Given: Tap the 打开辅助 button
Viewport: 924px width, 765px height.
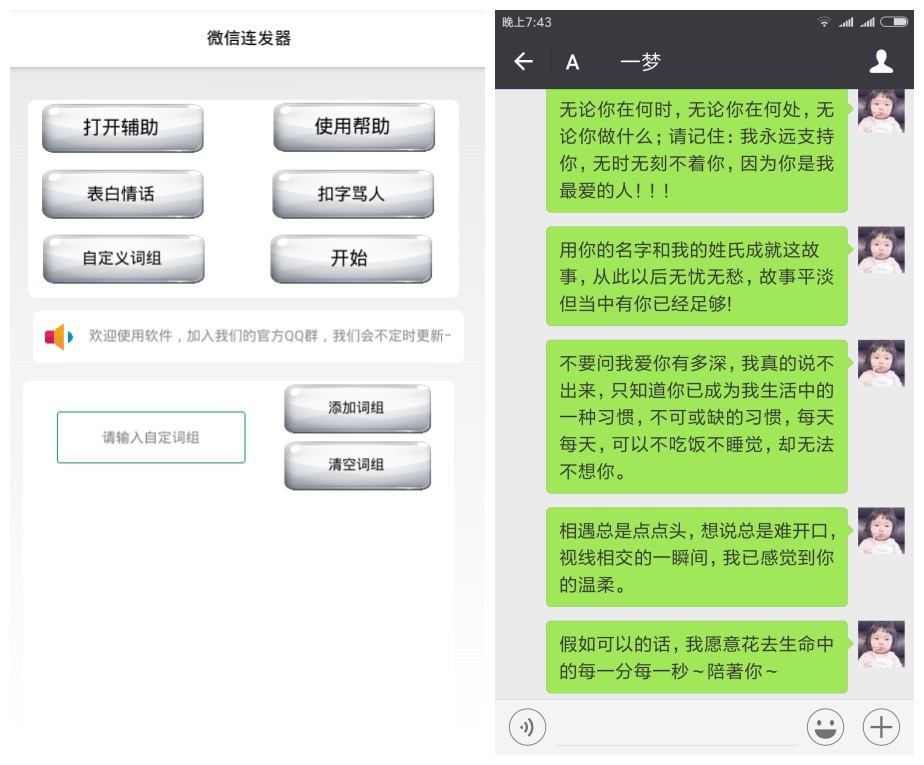Looking at the screenshot, I should pyautogui.click(x=123, y=128).
